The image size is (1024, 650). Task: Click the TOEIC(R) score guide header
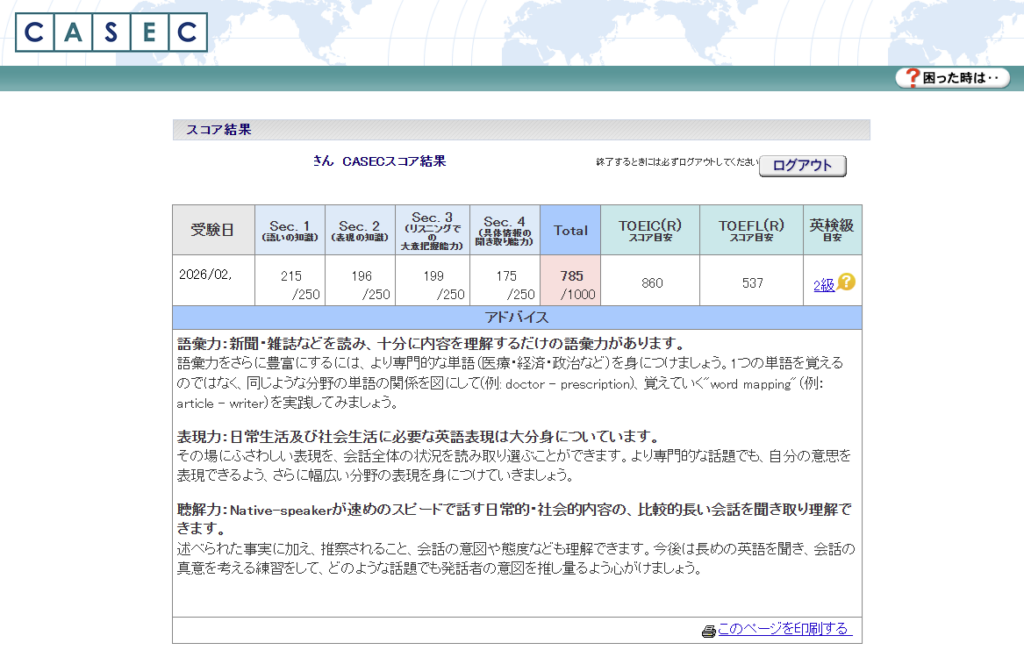[650, 230]
